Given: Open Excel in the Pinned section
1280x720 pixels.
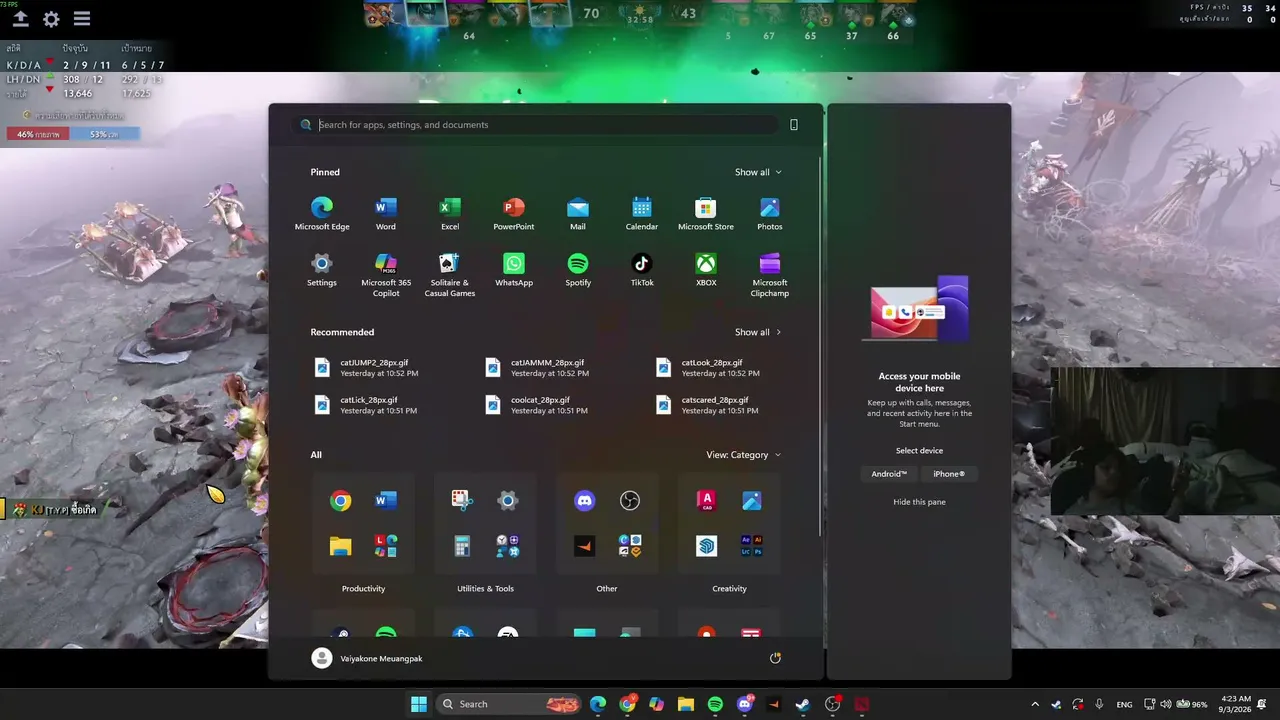Looking at the screenshot, I should [x=450, y=214].
